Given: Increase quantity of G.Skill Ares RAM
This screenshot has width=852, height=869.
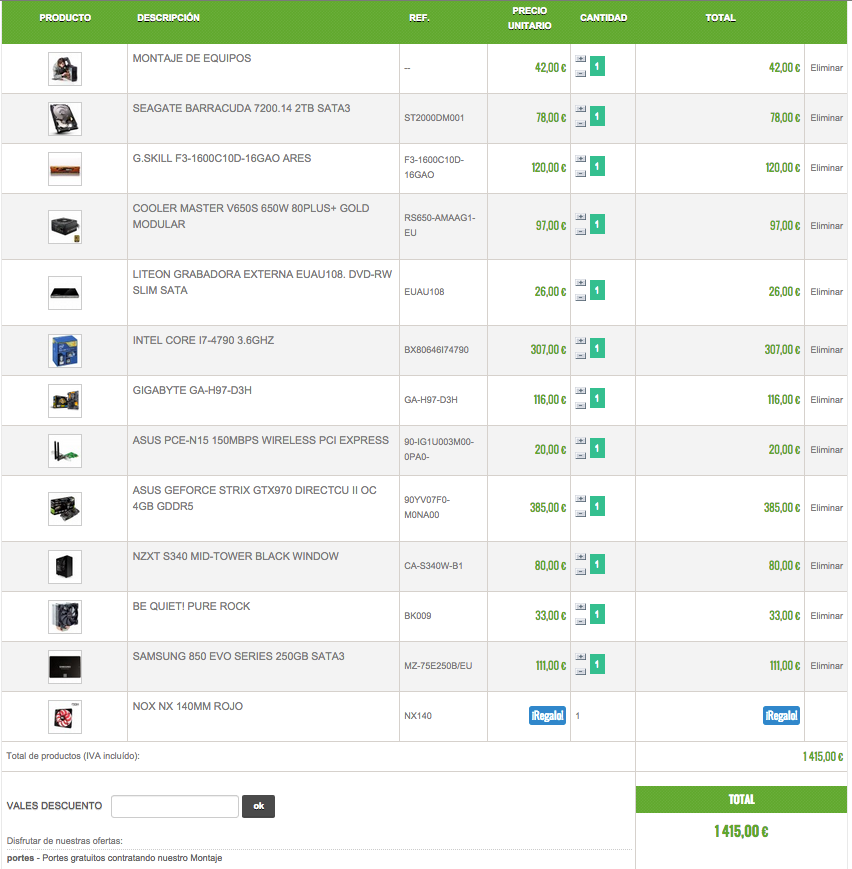Looking at the screenshot, I should pyautogui.click(x=580, y=159).
